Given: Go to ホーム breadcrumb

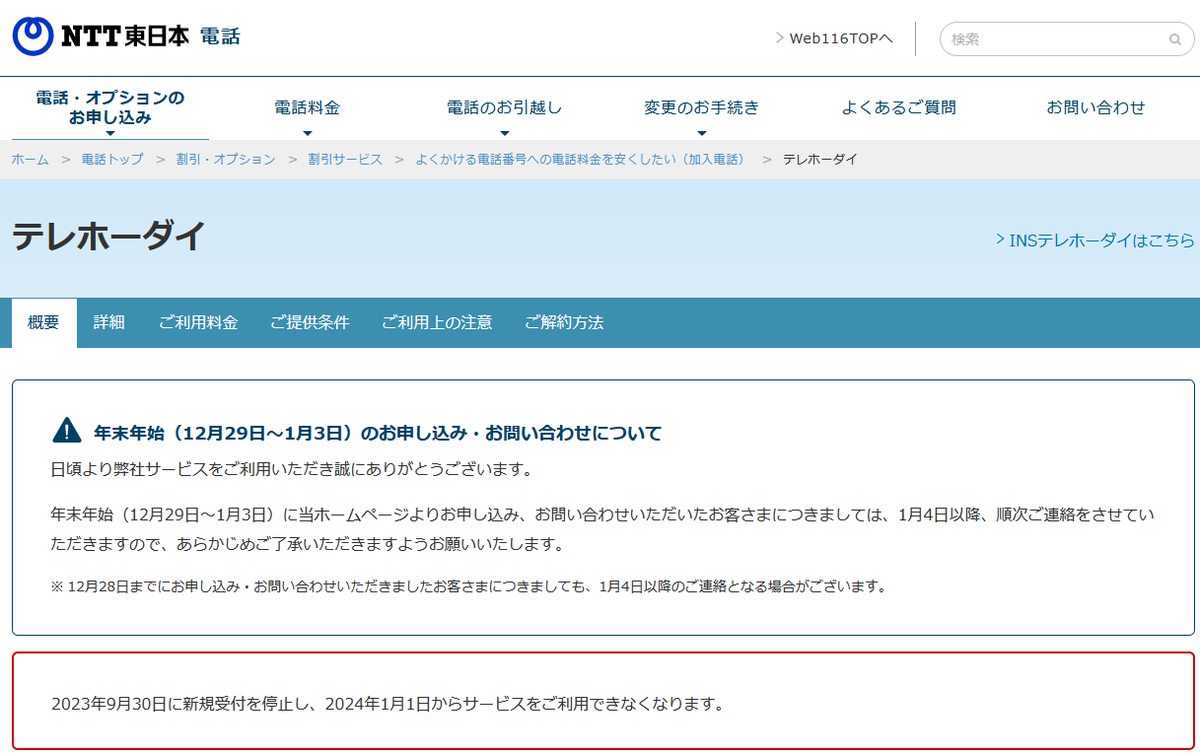Looking at the screenshot, I should [30, 160].
